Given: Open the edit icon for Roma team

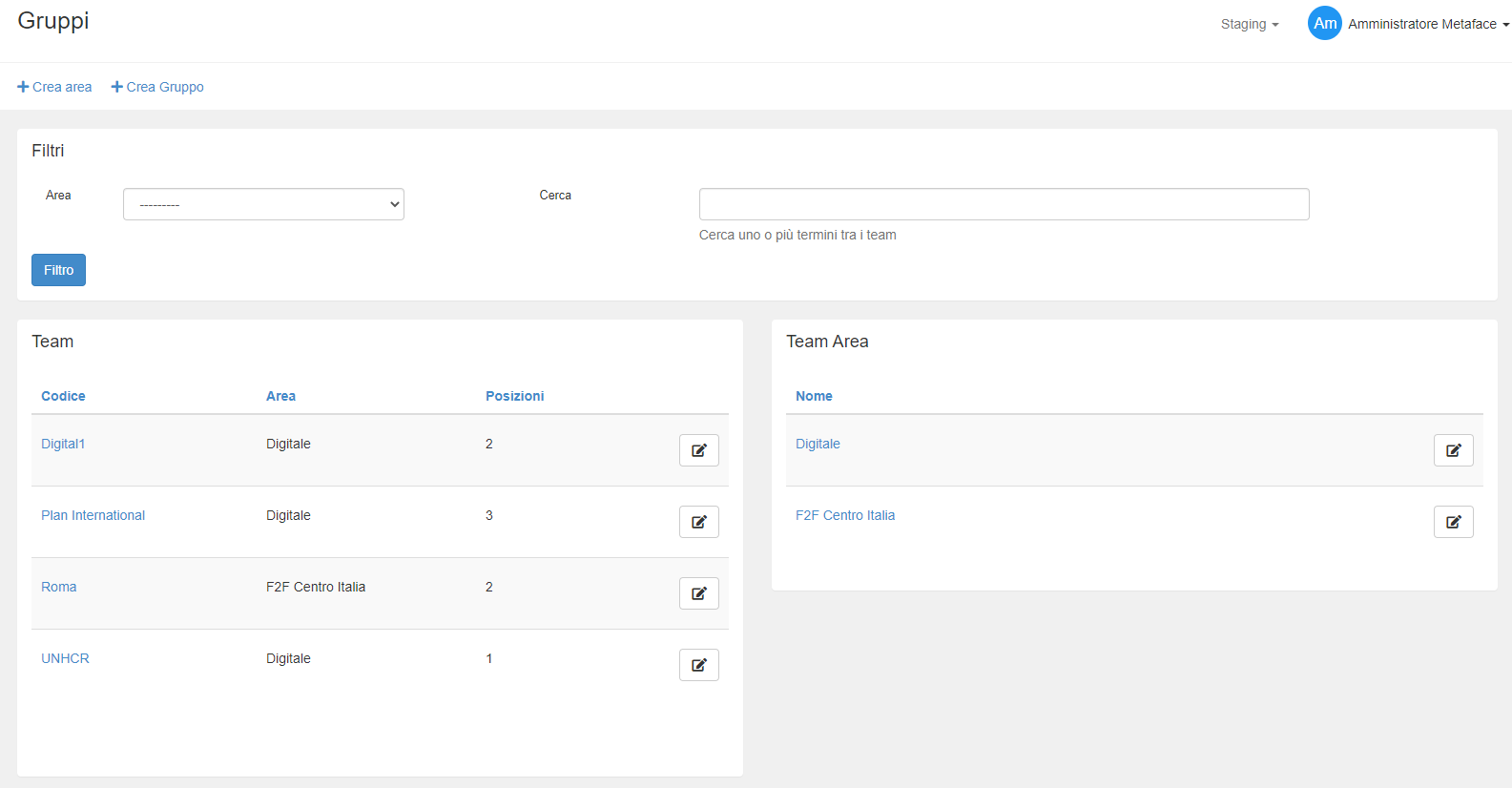Looking at the screenshot, I should coord(698,593).
